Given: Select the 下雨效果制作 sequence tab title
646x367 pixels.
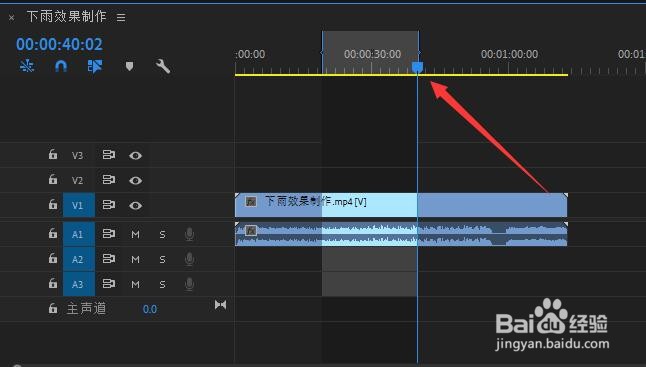Looking at the screenshot, I should tap(66, 16).
